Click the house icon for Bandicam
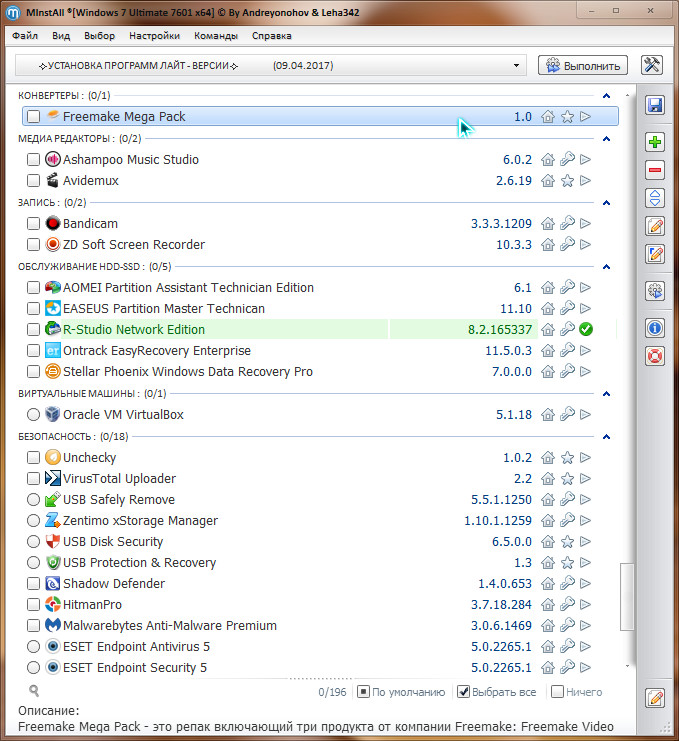 tap(548, 224)
